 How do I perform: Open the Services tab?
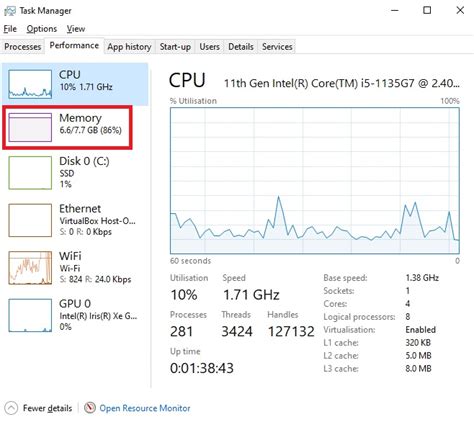(277, 47)
